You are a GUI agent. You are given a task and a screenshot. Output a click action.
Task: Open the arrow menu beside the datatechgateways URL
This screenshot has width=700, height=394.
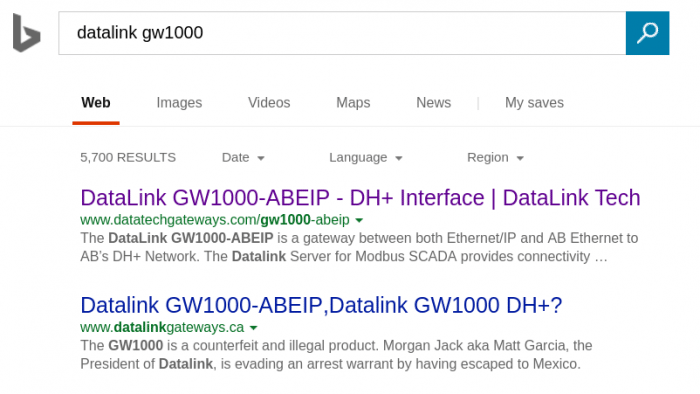[359, 220]
